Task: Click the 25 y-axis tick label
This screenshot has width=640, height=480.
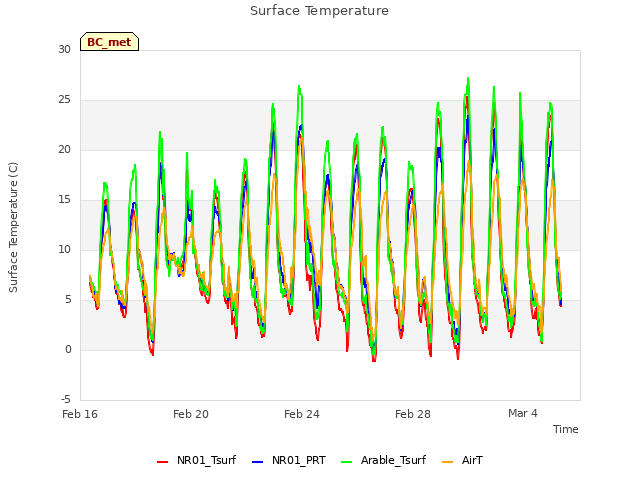Action: (64, 100)
